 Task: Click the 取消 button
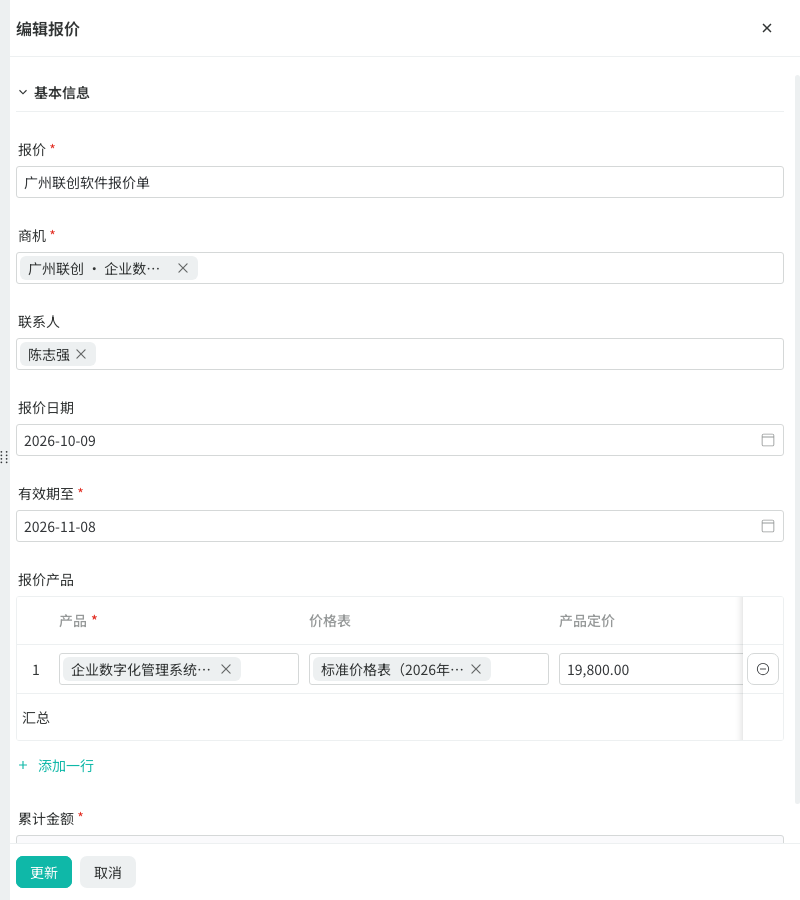108,872
